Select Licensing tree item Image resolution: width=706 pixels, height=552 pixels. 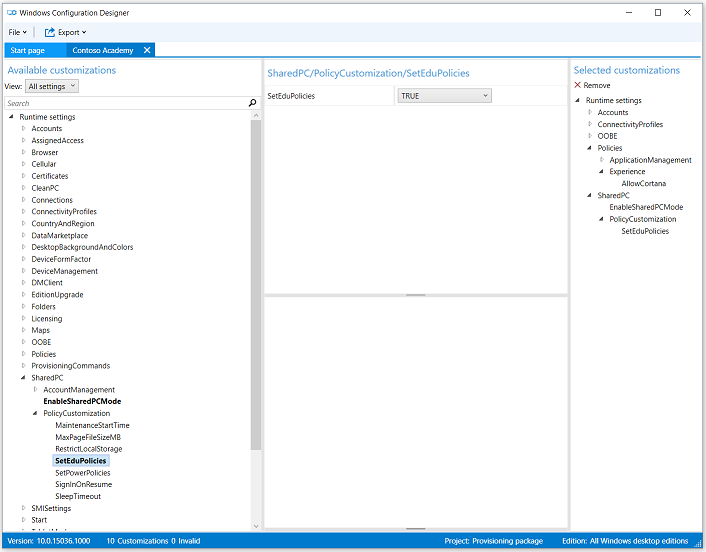point(46,319)
